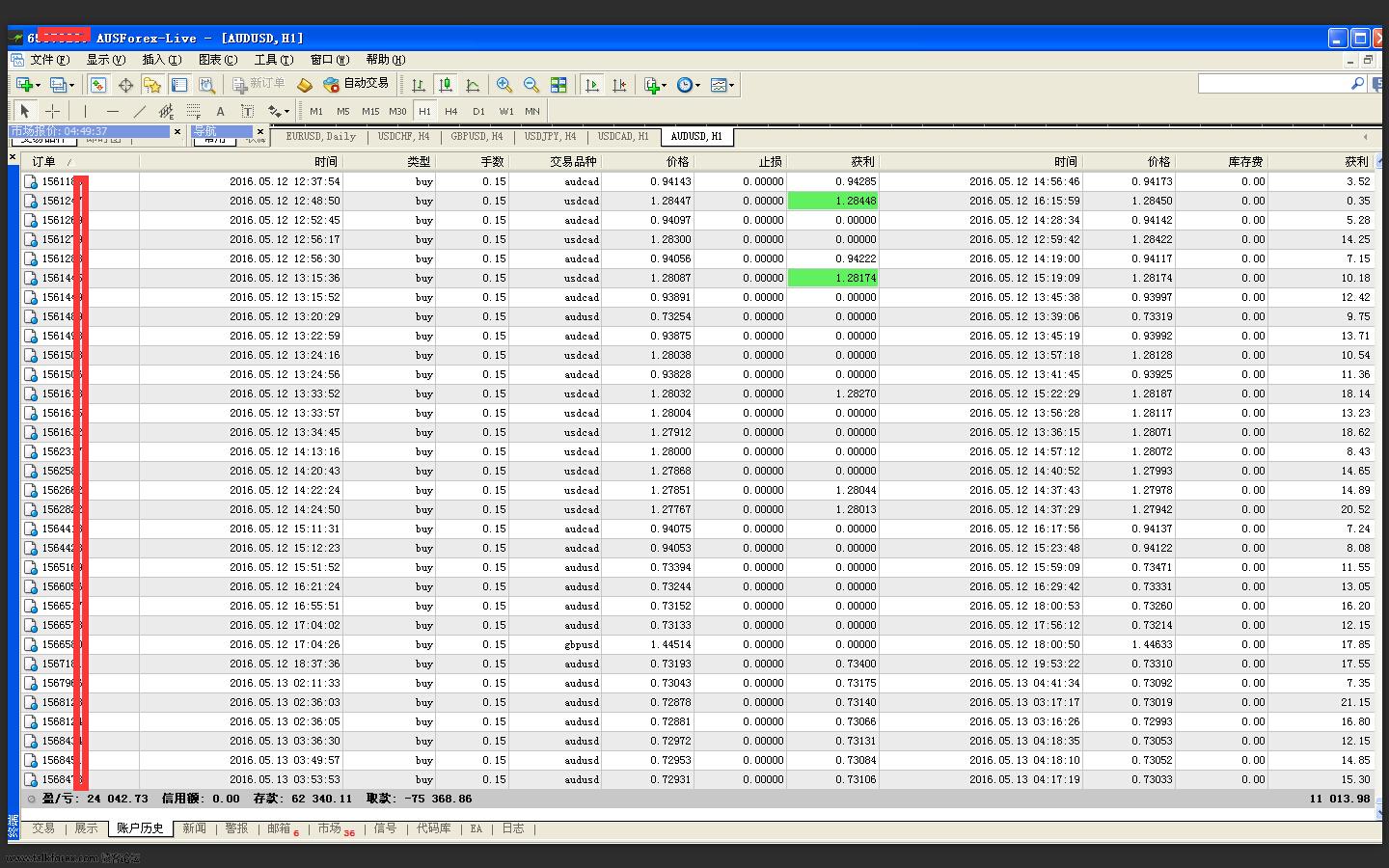The image size is (1389, 868).
Task: Toggle the chart shift icon
Action: point(619,85)
